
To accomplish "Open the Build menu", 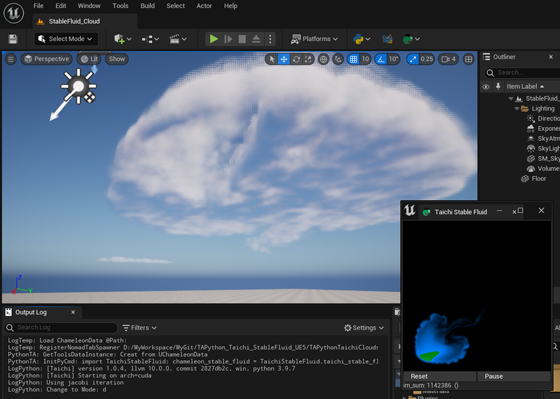I will coord(148,6).
